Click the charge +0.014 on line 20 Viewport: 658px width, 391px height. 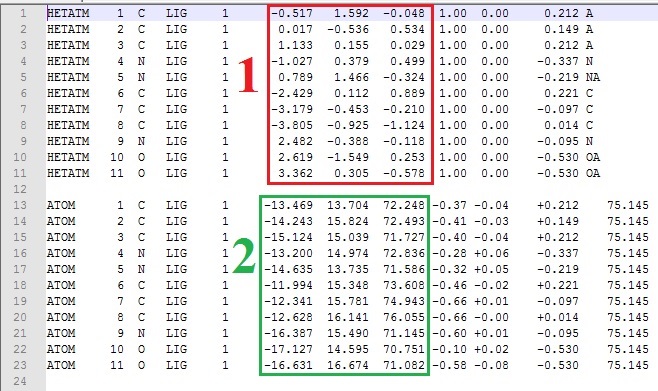tap(558, 317)
